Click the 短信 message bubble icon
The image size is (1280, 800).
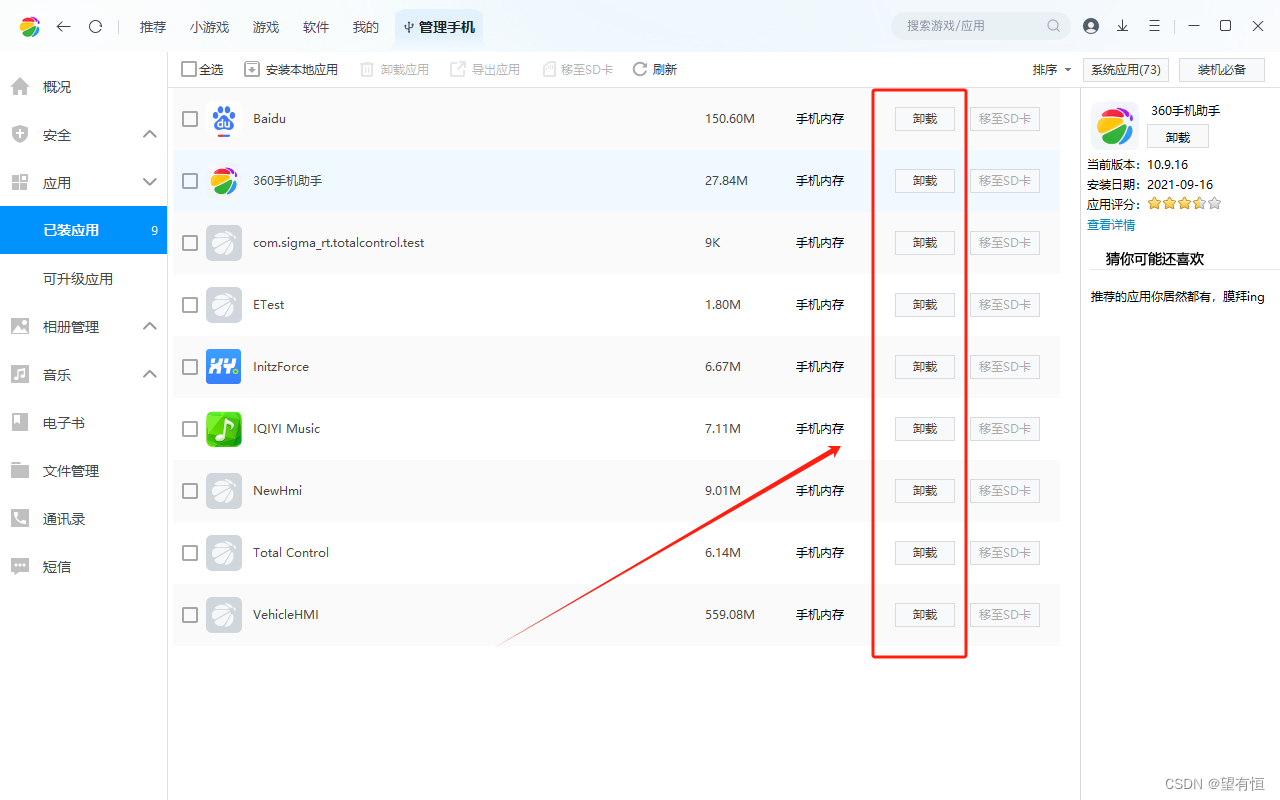click(x=20, y=566)
